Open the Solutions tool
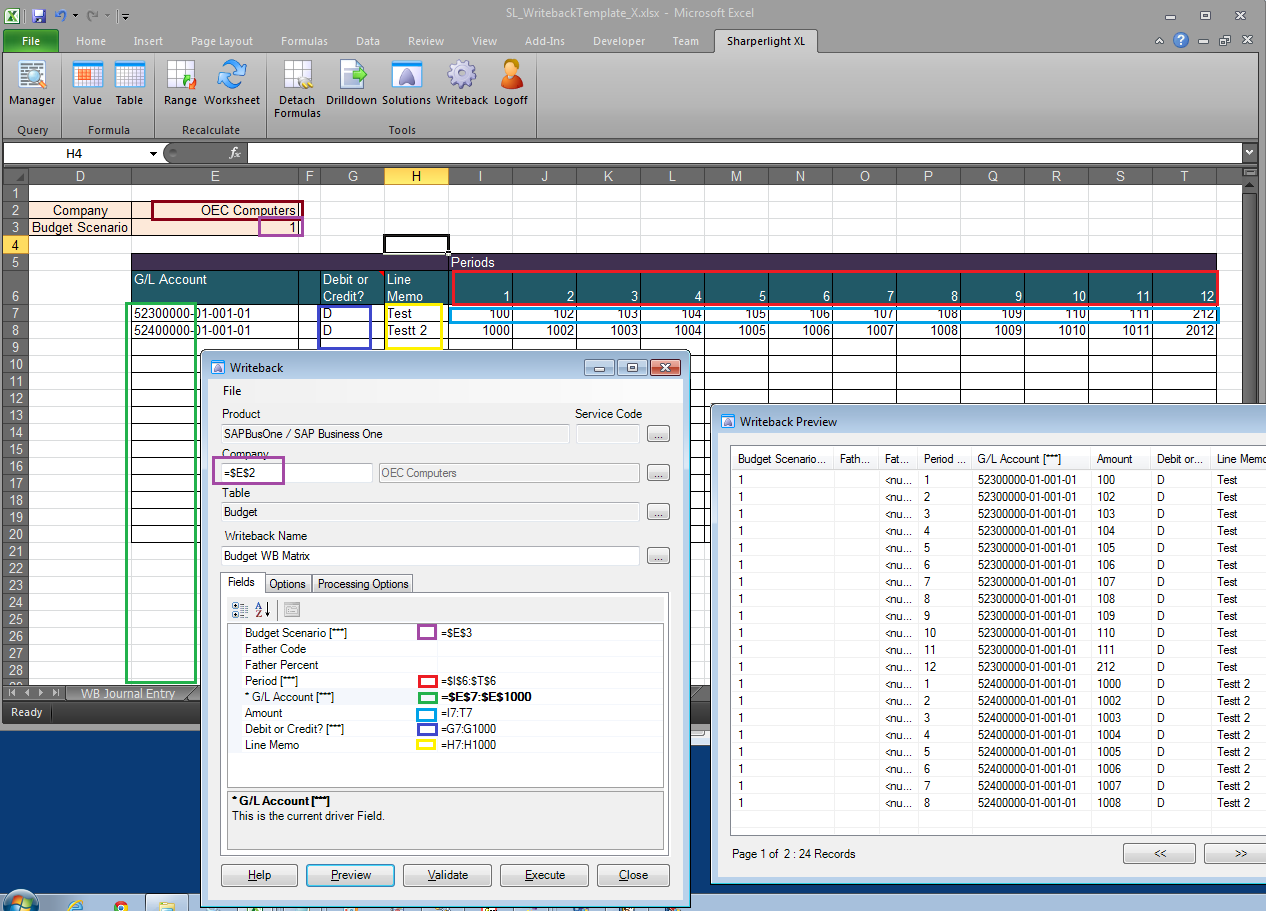The width and height of the screenshot is (1266, 911). click(406, 84)
